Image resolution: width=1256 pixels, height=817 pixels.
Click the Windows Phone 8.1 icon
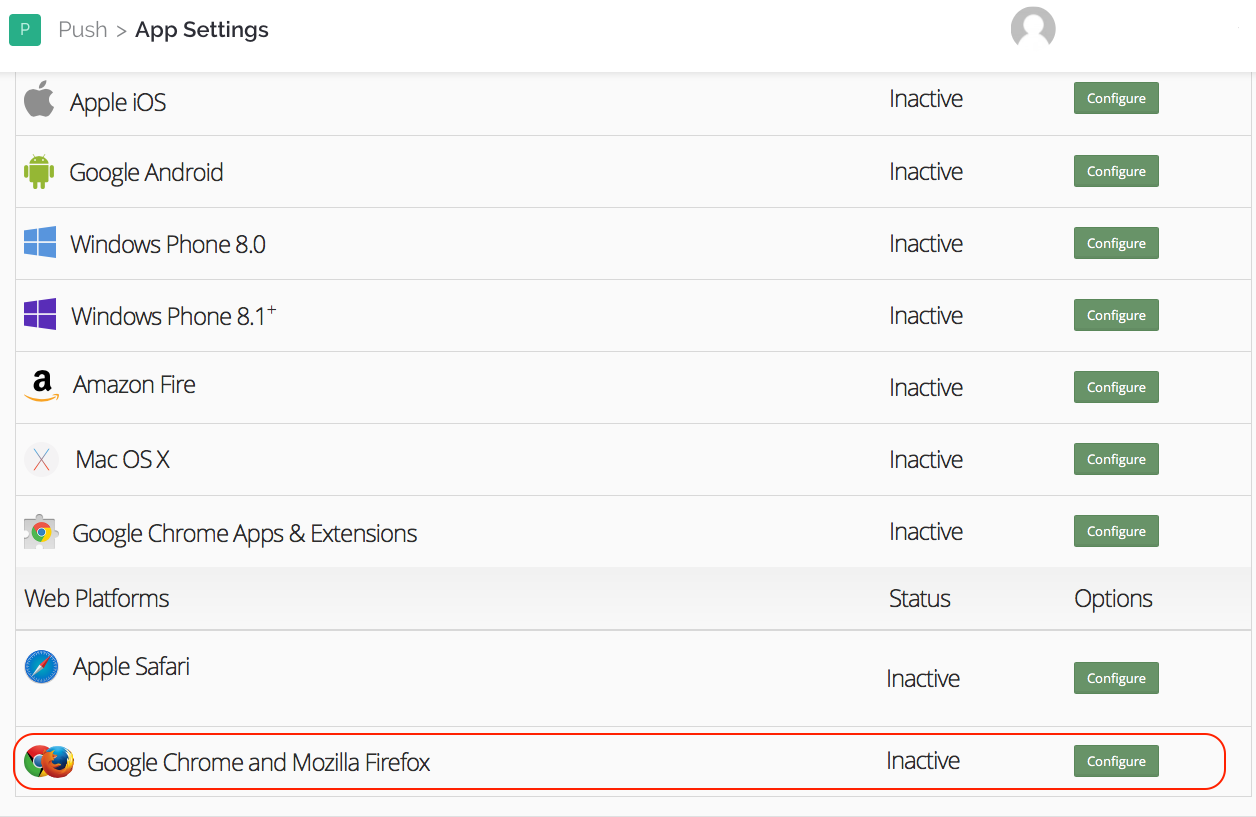[39, 315]
